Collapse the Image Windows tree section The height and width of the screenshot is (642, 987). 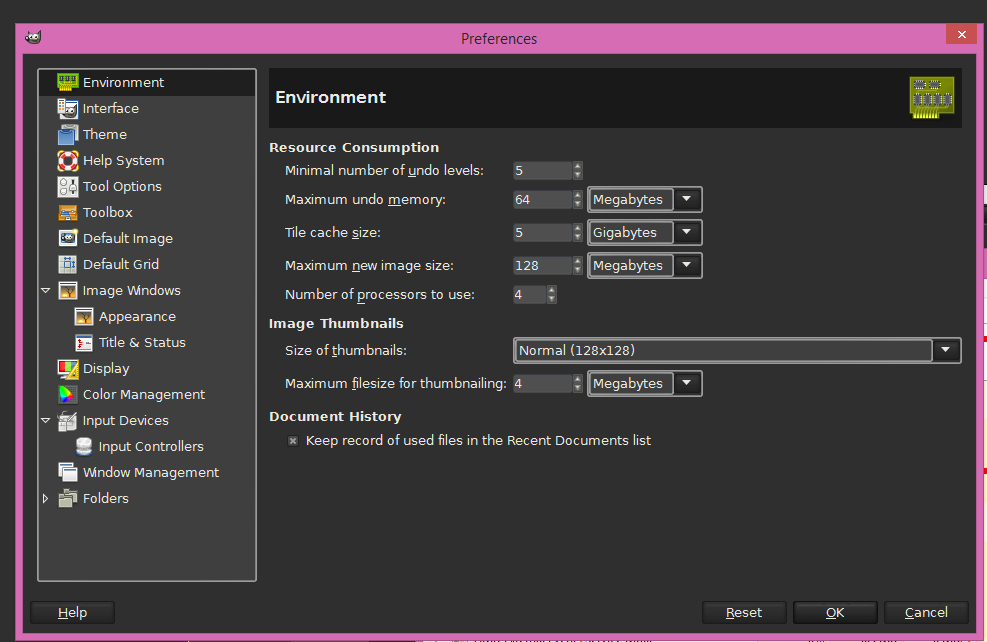point(45,291)
